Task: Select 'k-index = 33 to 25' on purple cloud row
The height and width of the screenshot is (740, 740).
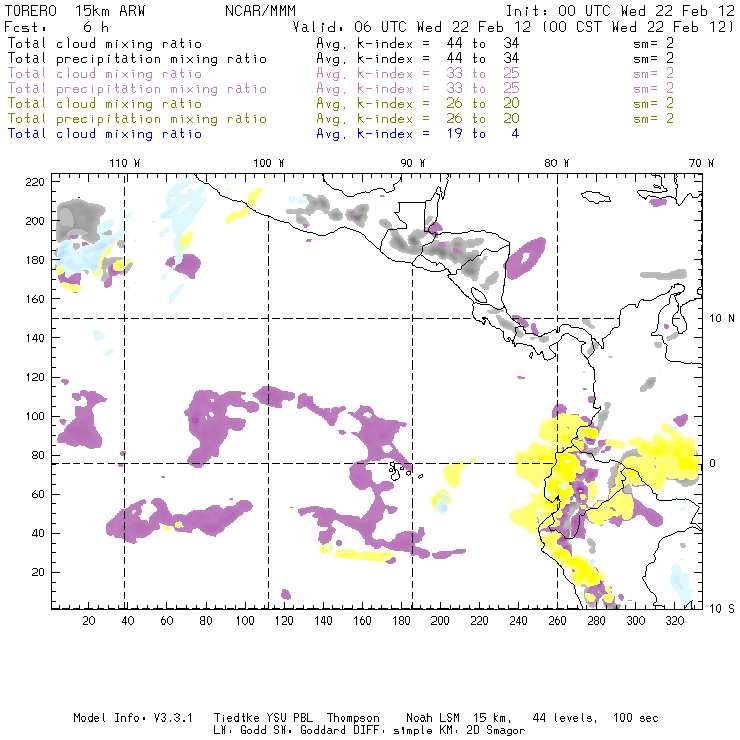Action: 438,74
